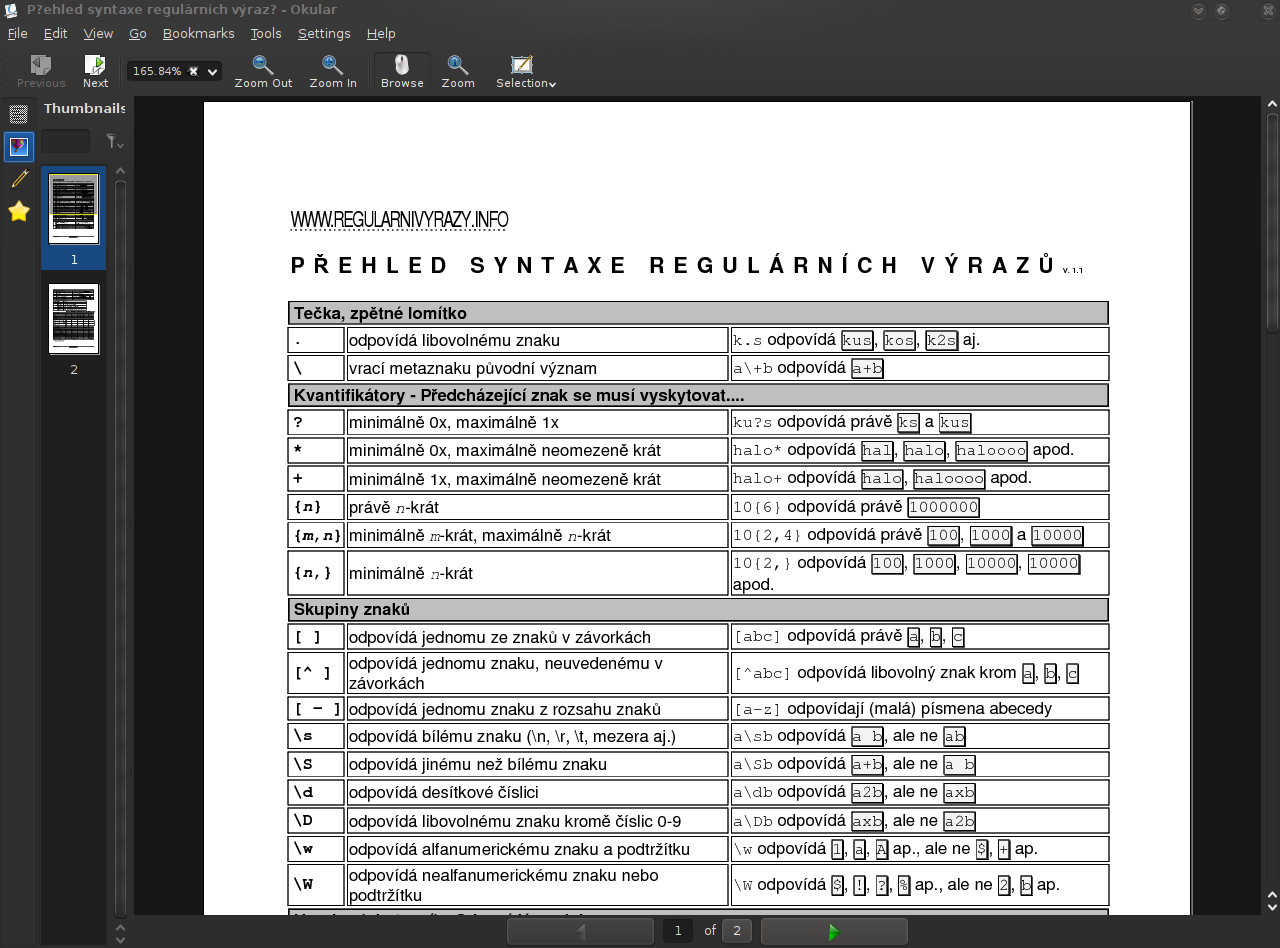Go to the Next page in toolbar

tap(95, 72)
